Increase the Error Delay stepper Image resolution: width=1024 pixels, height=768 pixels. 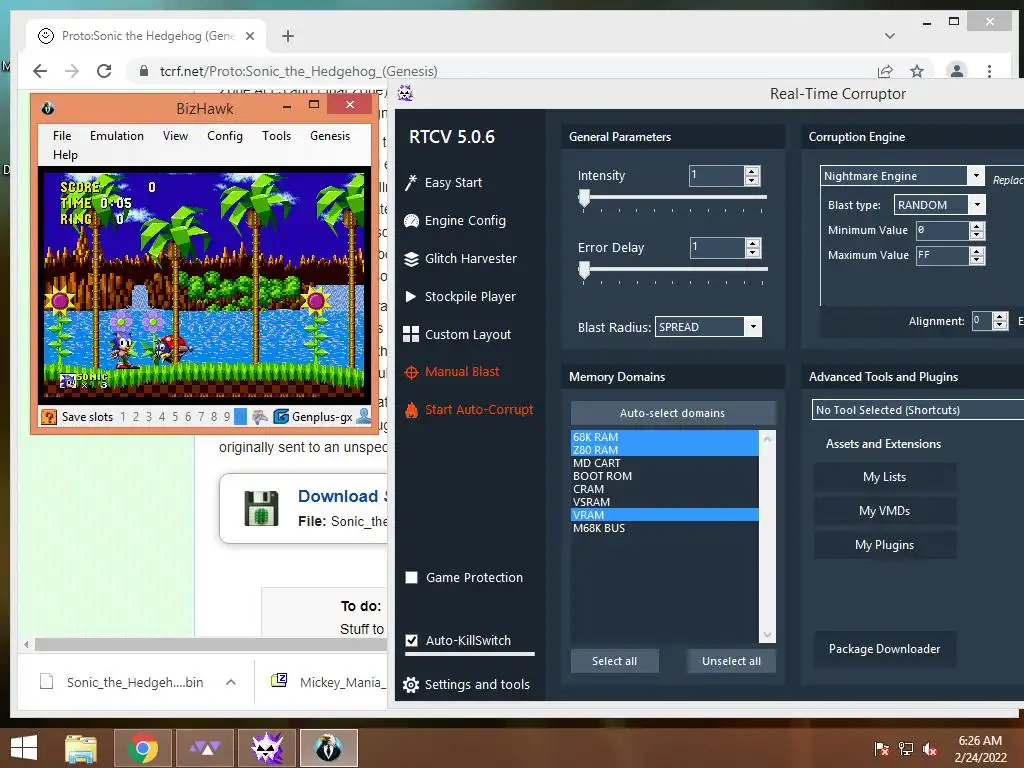[x=752, y=243]
